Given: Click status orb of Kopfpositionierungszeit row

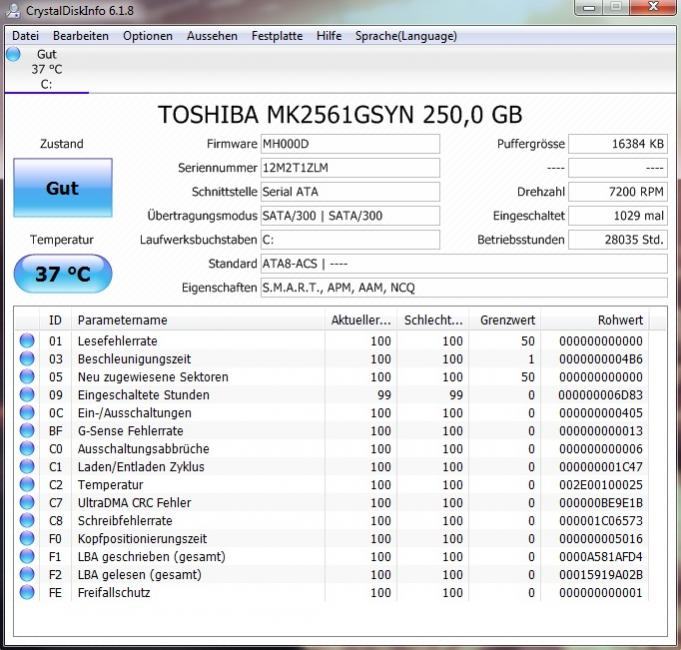Looking at the screenshot, I should (27, 538).
